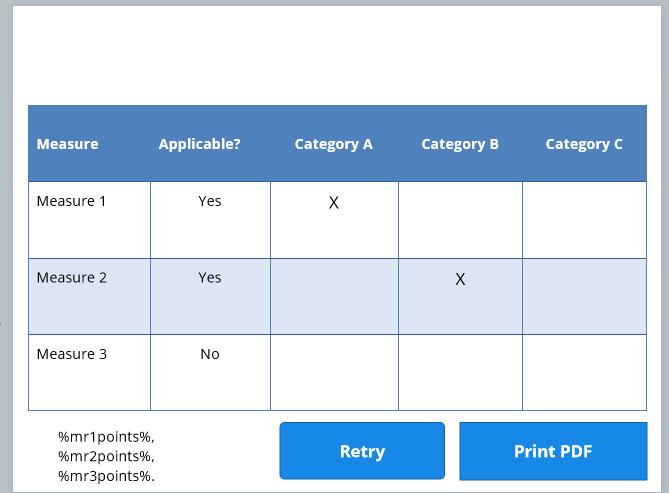Select the Category C column header
This screenshot has width=669, height=493.
[x=584, y=144]
